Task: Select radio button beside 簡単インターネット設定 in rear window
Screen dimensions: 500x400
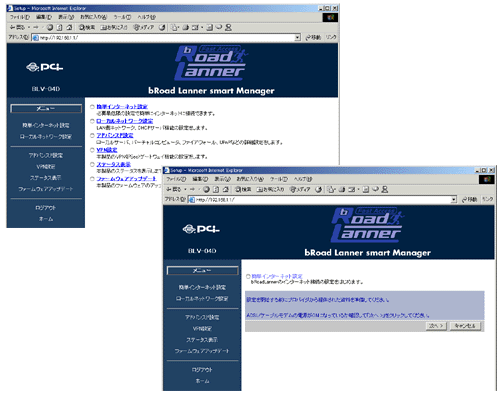Action: click(x=92, y=107)
